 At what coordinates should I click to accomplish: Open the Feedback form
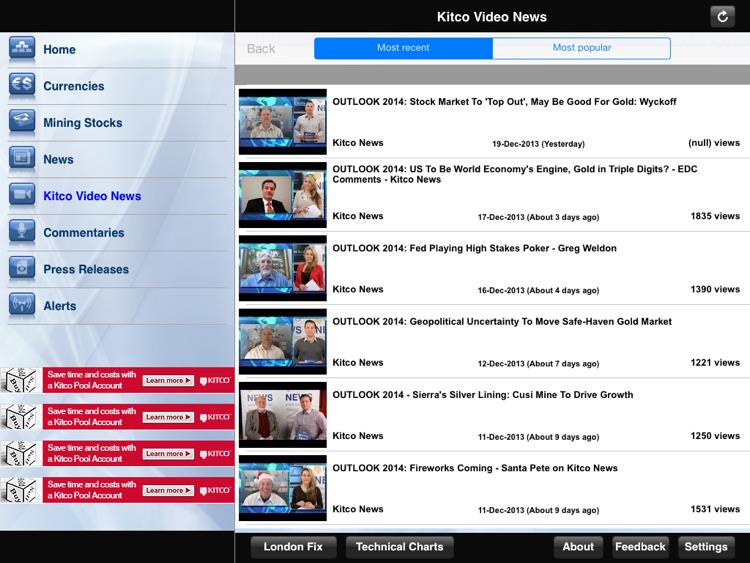[640, 547]
